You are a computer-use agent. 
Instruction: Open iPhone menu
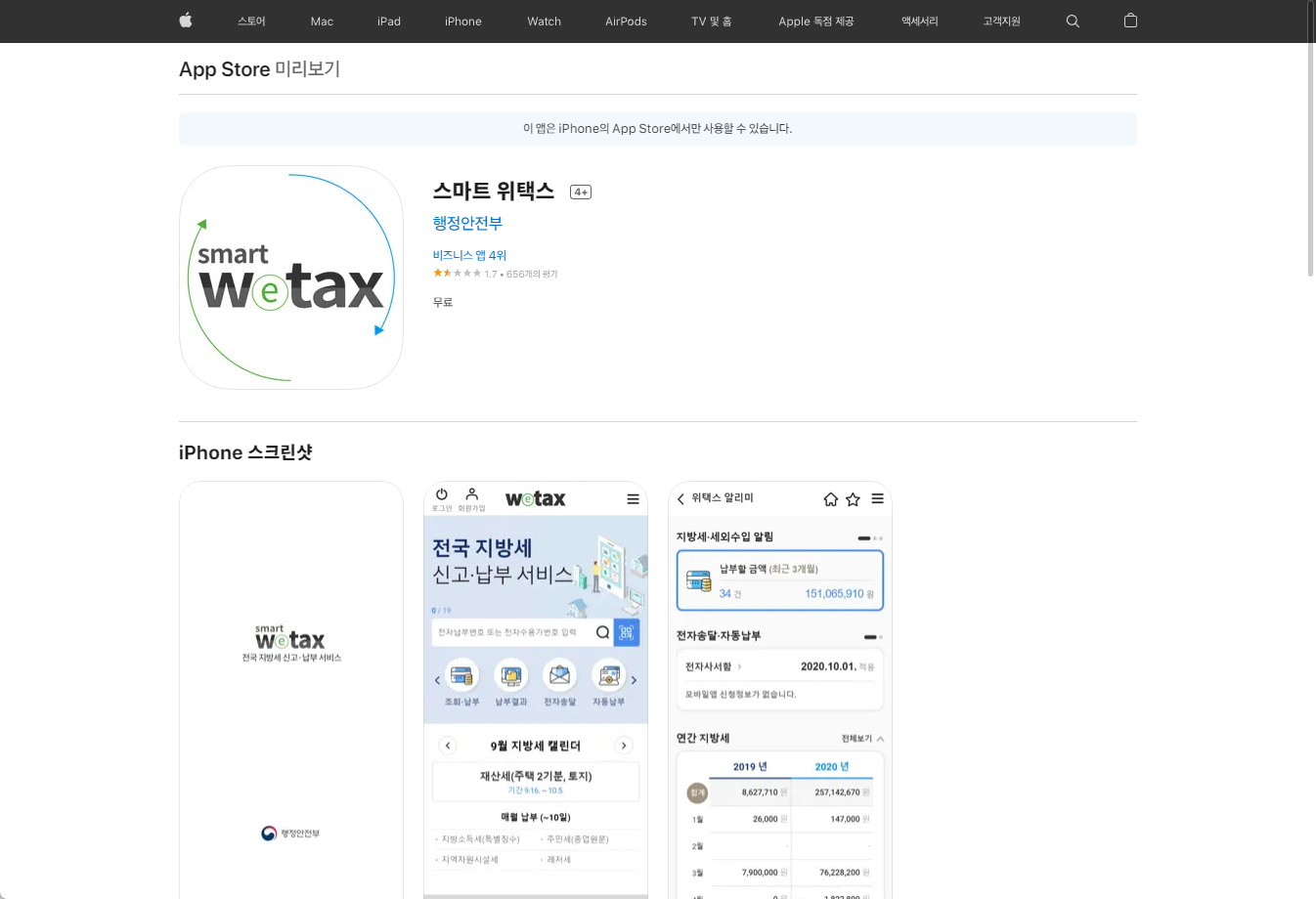[x=463, y=21]
